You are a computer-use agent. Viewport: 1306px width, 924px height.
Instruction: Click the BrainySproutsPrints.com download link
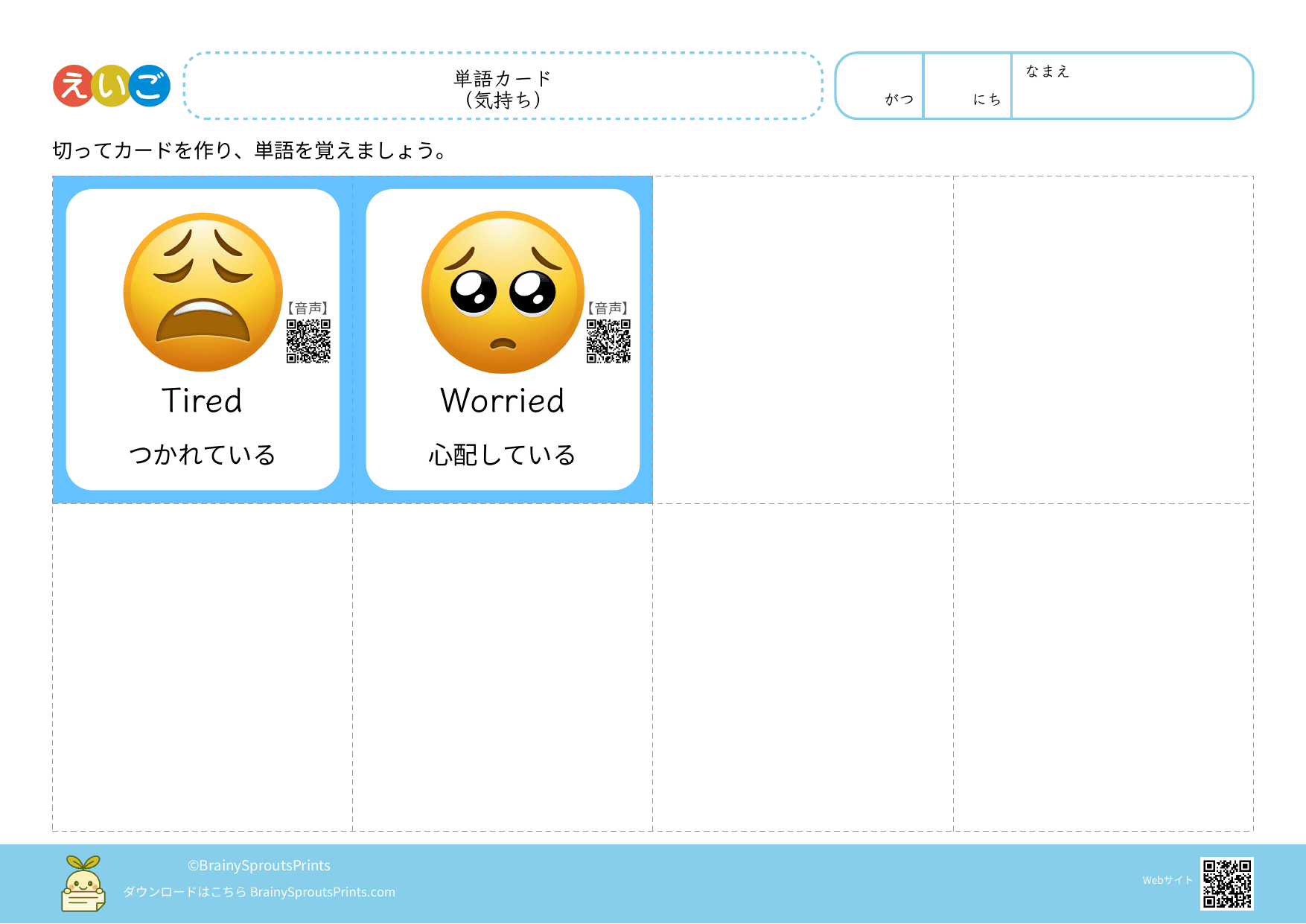click(322, 892)
